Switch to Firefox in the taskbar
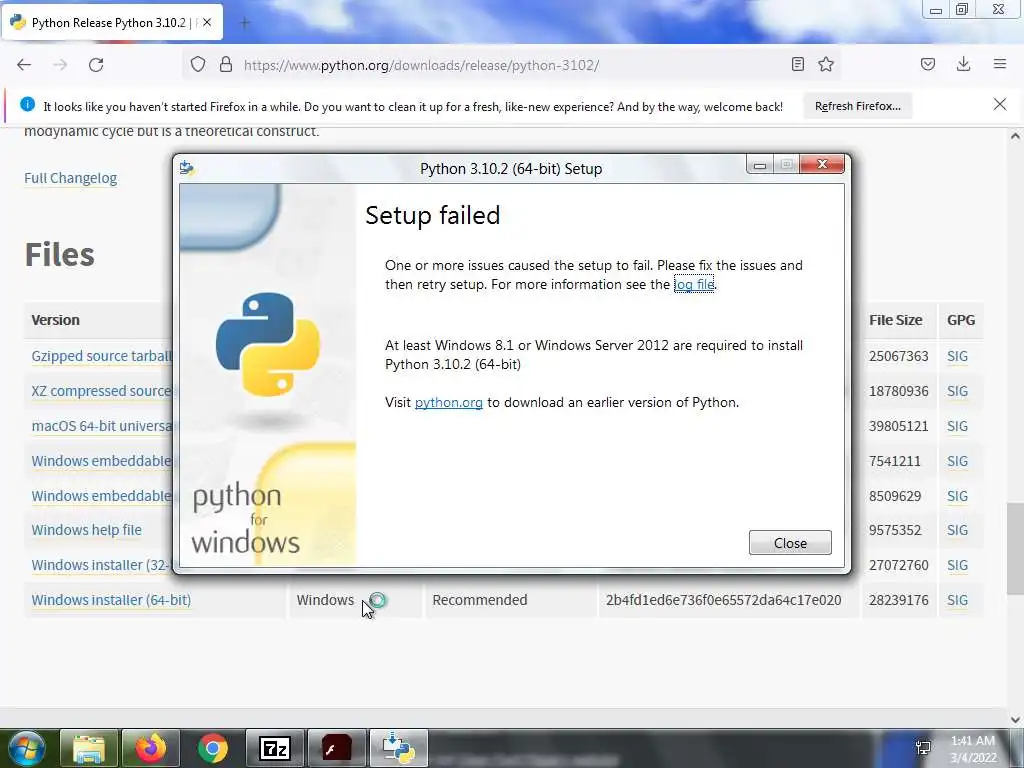This screenshot has height=768, width=1024. 150,748
